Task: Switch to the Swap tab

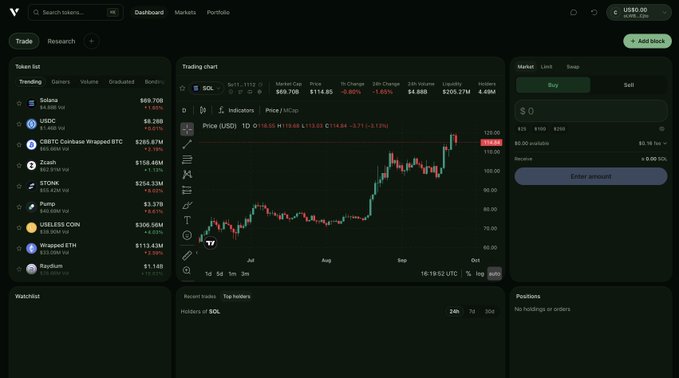Action: click(x=573, y=67)
